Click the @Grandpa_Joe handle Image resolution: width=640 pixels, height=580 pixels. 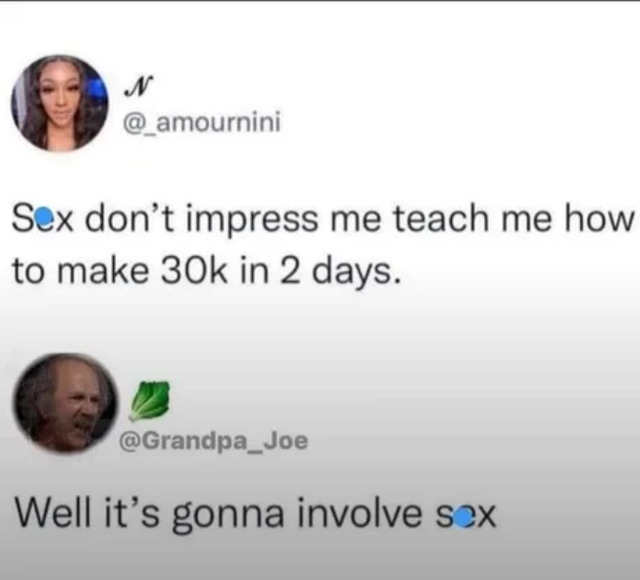(x=213, y=441)
